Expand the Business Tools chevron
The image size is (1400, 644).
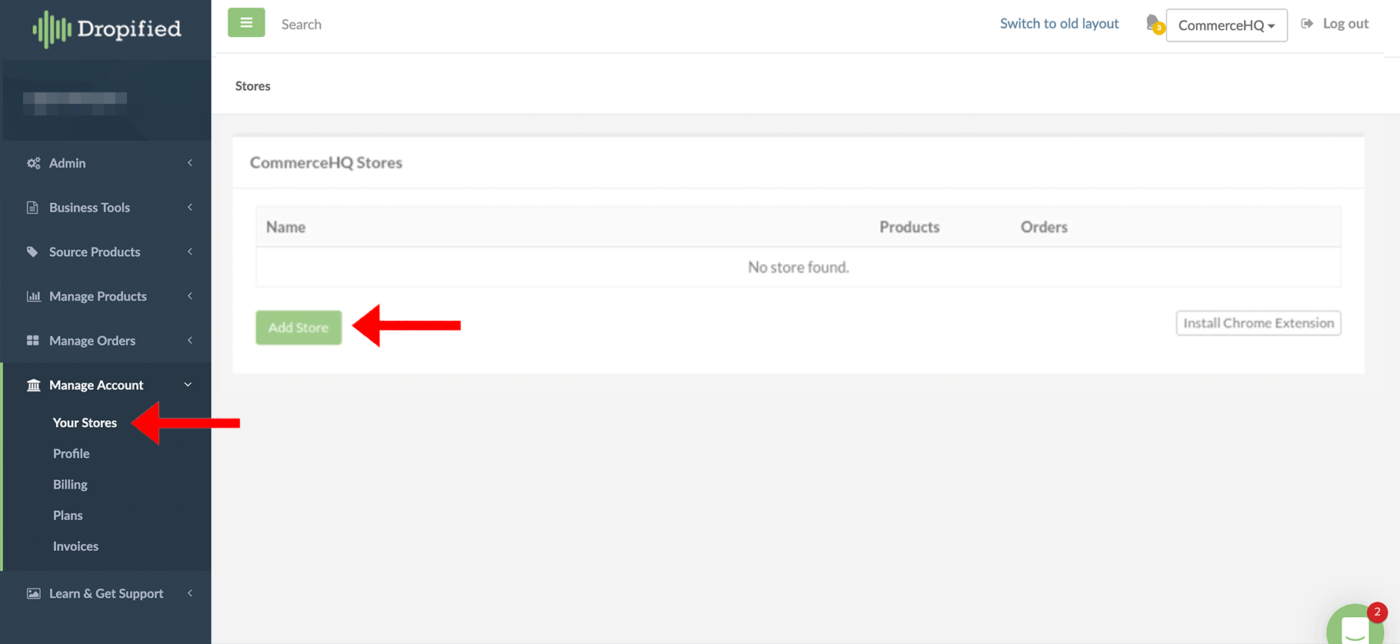[190, 207]
